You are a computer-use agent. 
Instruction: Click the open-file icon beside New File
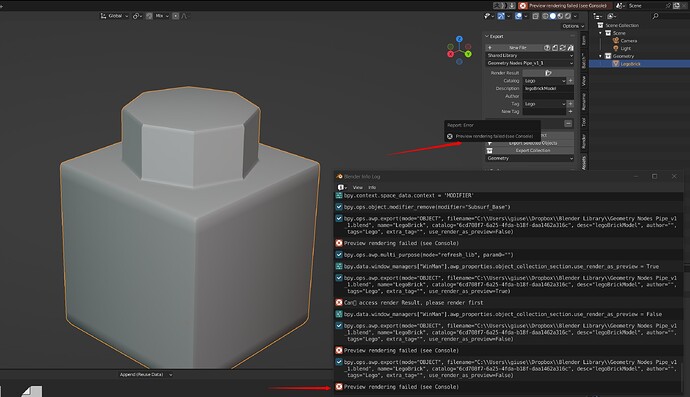(x=555, y=48)
